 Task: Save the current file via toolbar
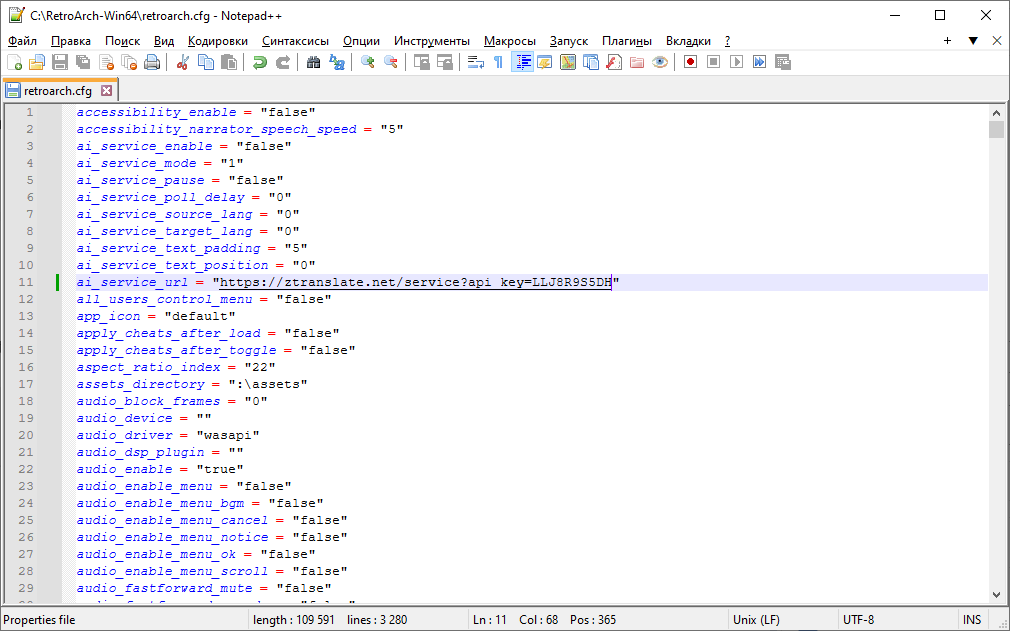coord(60,62)
